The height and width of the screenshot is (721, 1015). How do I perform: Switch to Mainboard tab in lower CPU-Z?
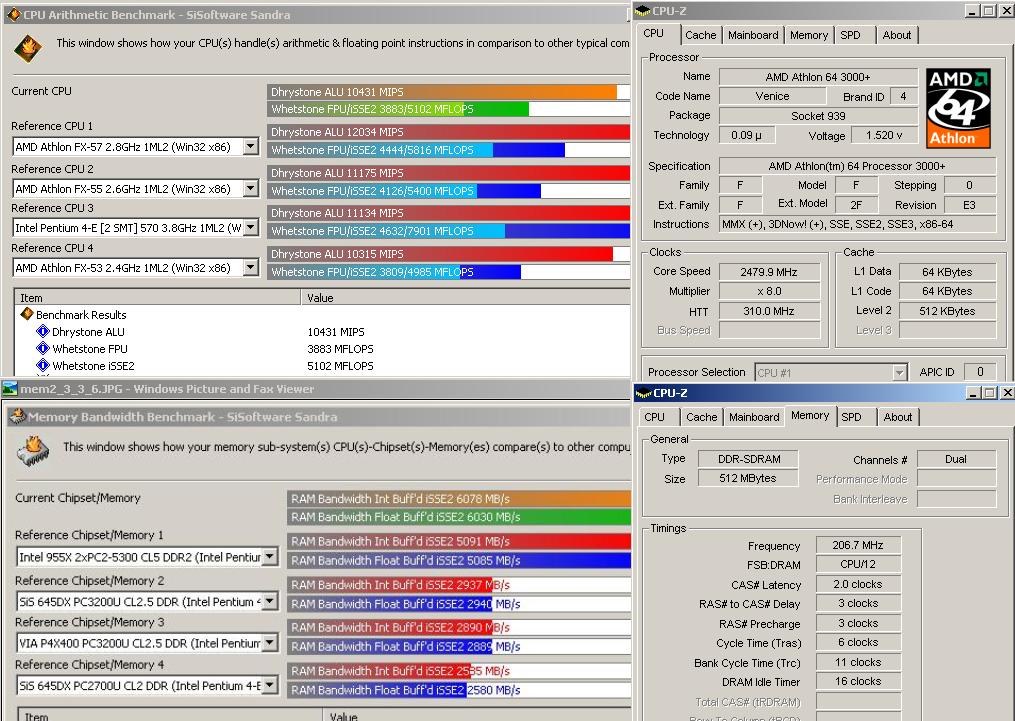pos(754,417)
